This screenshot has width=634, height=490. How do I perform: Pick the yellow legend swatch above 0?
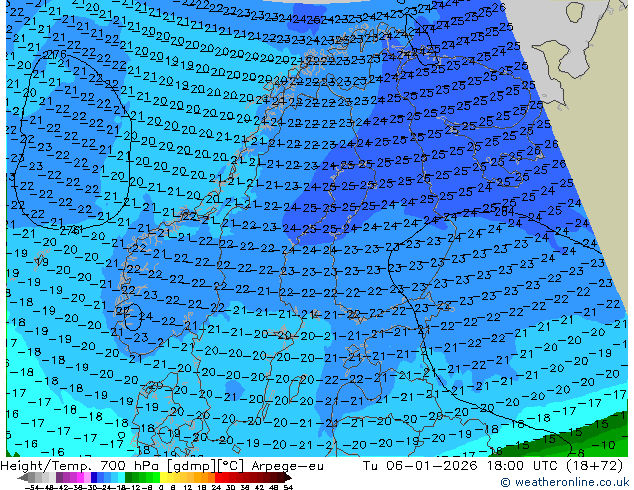(x=163, y=477)
